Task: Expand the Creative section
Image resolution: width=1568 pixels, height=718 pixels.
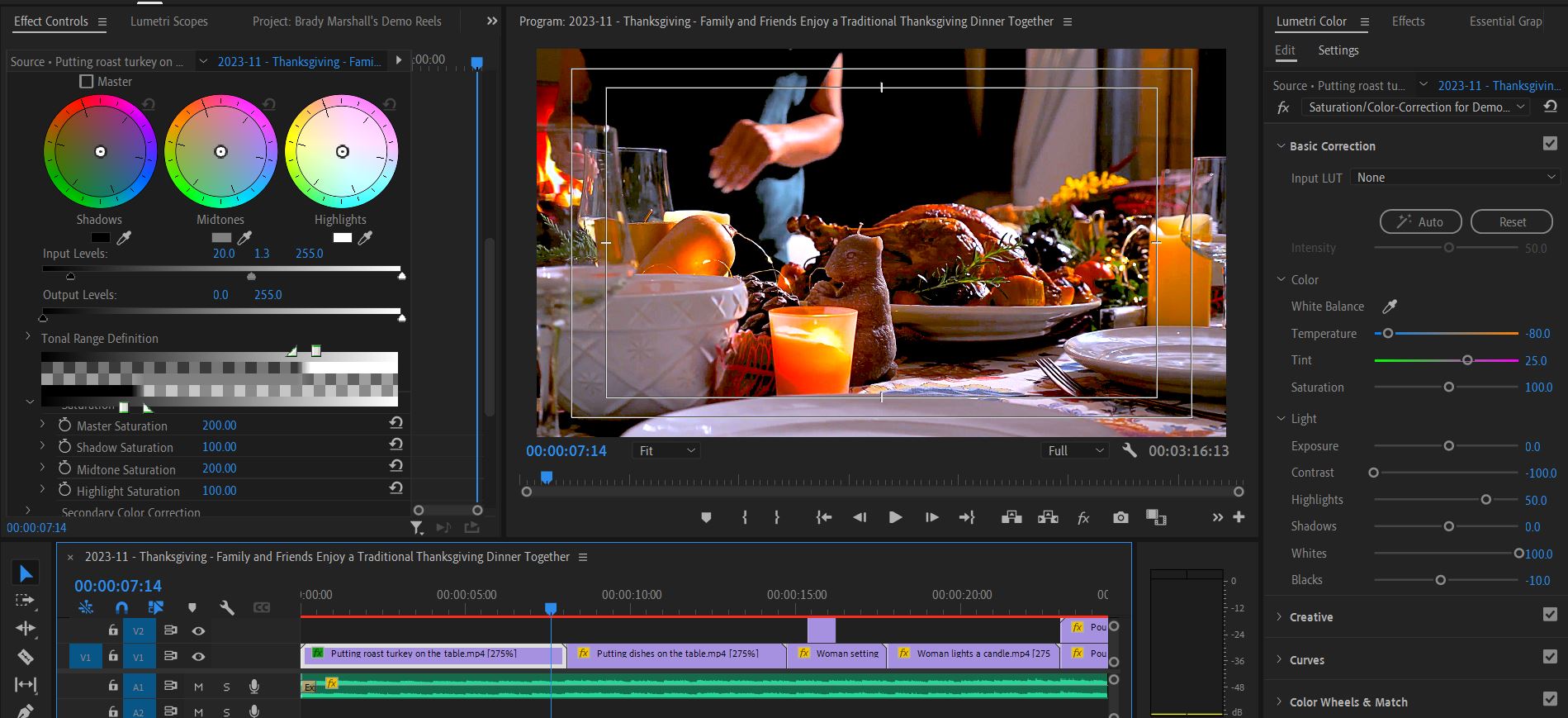Action: pyautogui.click(x=1279, y=616)
